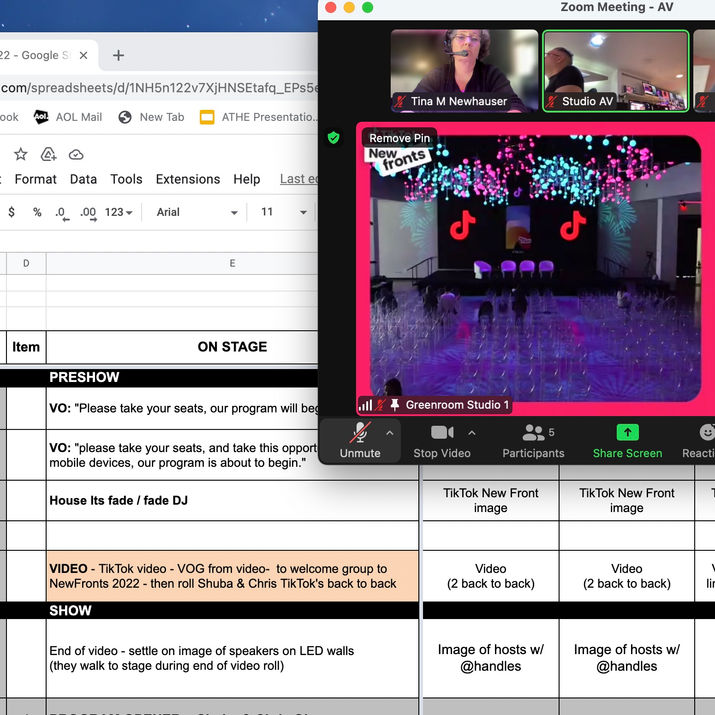Click cloud saved status icon in Sheets

(76, 155)
